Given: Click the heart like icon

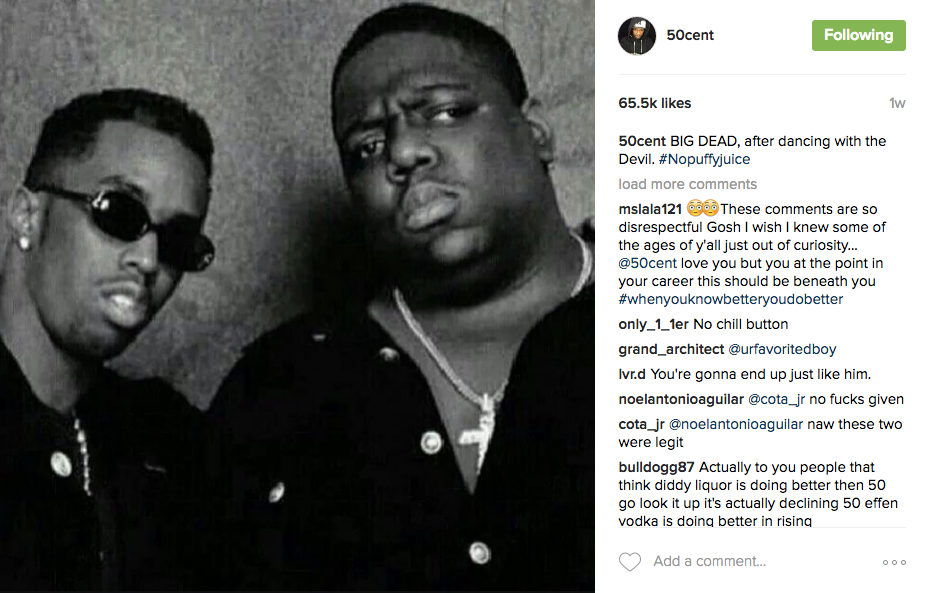Looking at the screenshot, I should click(630, 561).
